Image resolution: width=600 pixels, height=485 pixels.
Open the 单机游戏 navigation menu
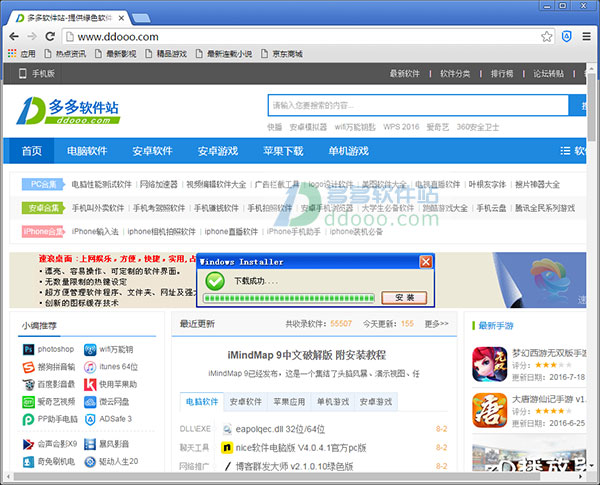(x=348, y=151)
